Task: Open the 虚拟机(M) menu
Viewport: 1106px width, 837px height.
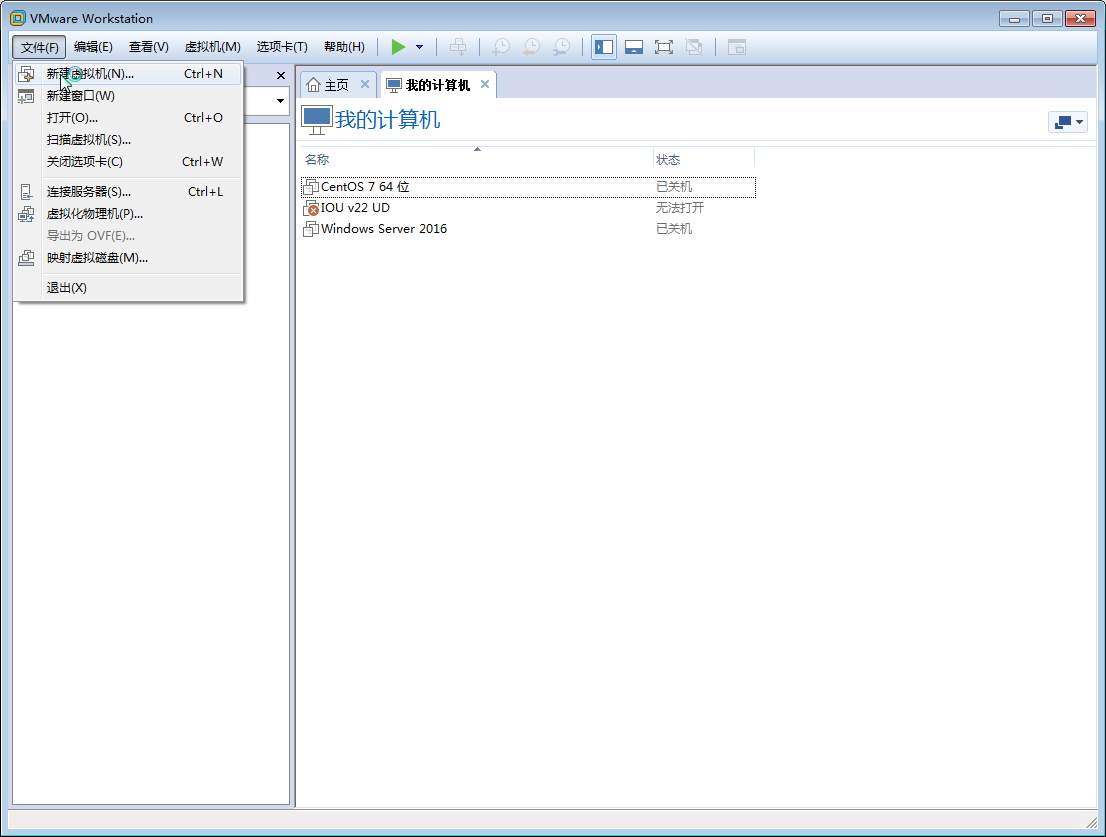Action: point(212,47)
